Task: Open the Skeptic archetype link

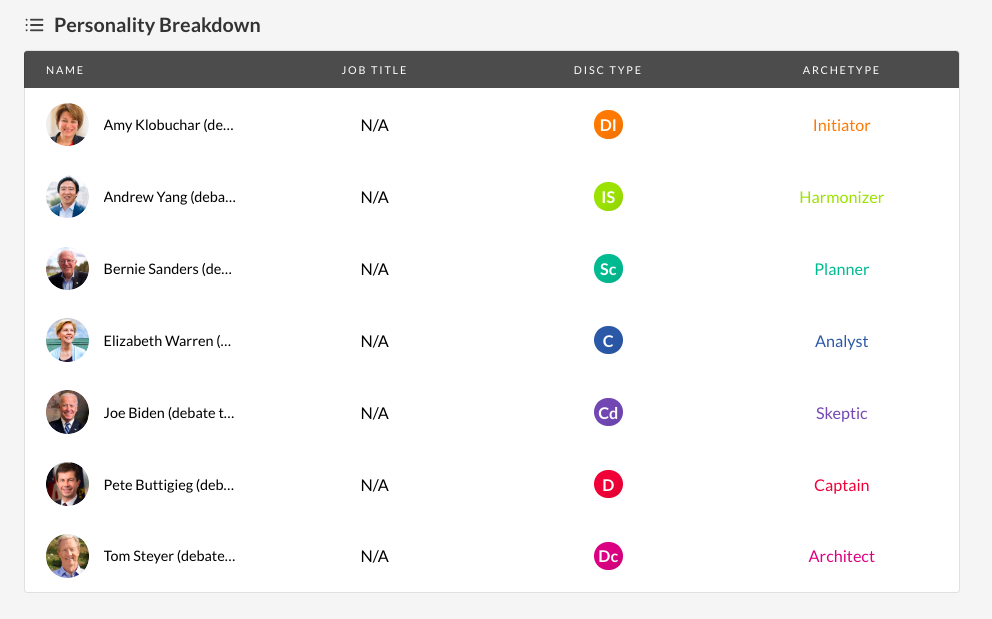Action: (x=841, y=413)
